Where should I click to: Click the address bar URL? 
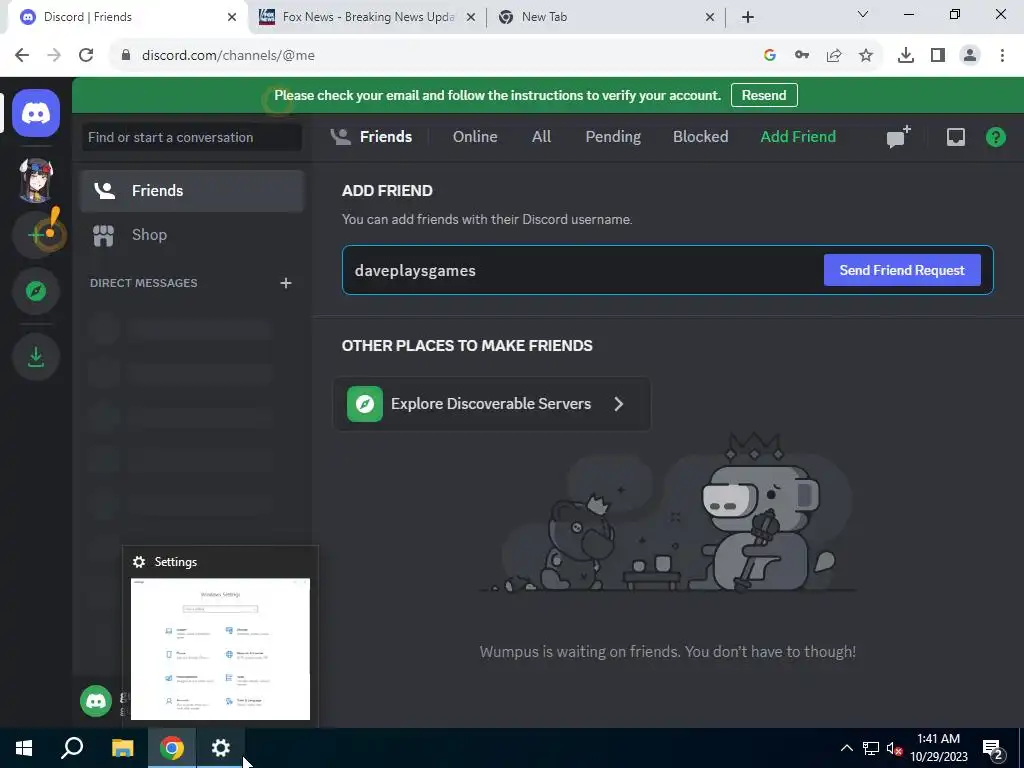[x=228, y=56]
